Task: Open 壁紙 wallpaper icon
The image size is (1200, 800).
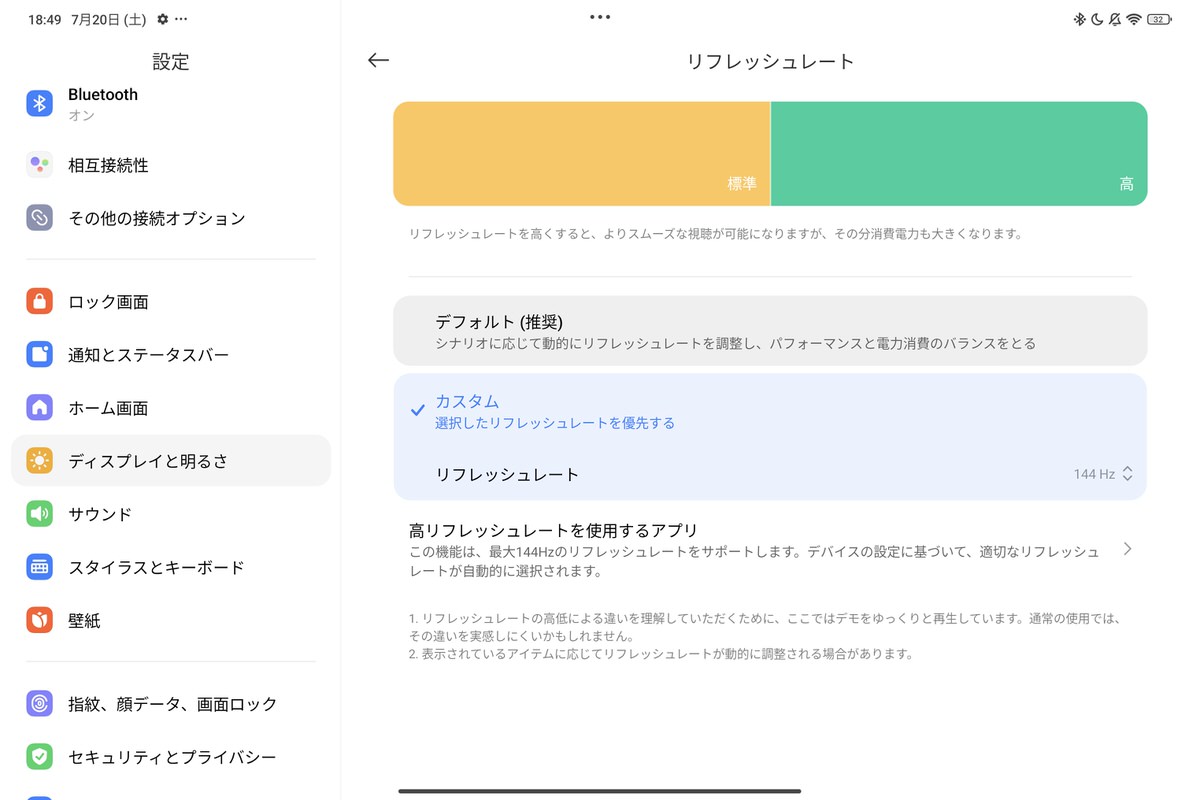Action: pos(39,620)
